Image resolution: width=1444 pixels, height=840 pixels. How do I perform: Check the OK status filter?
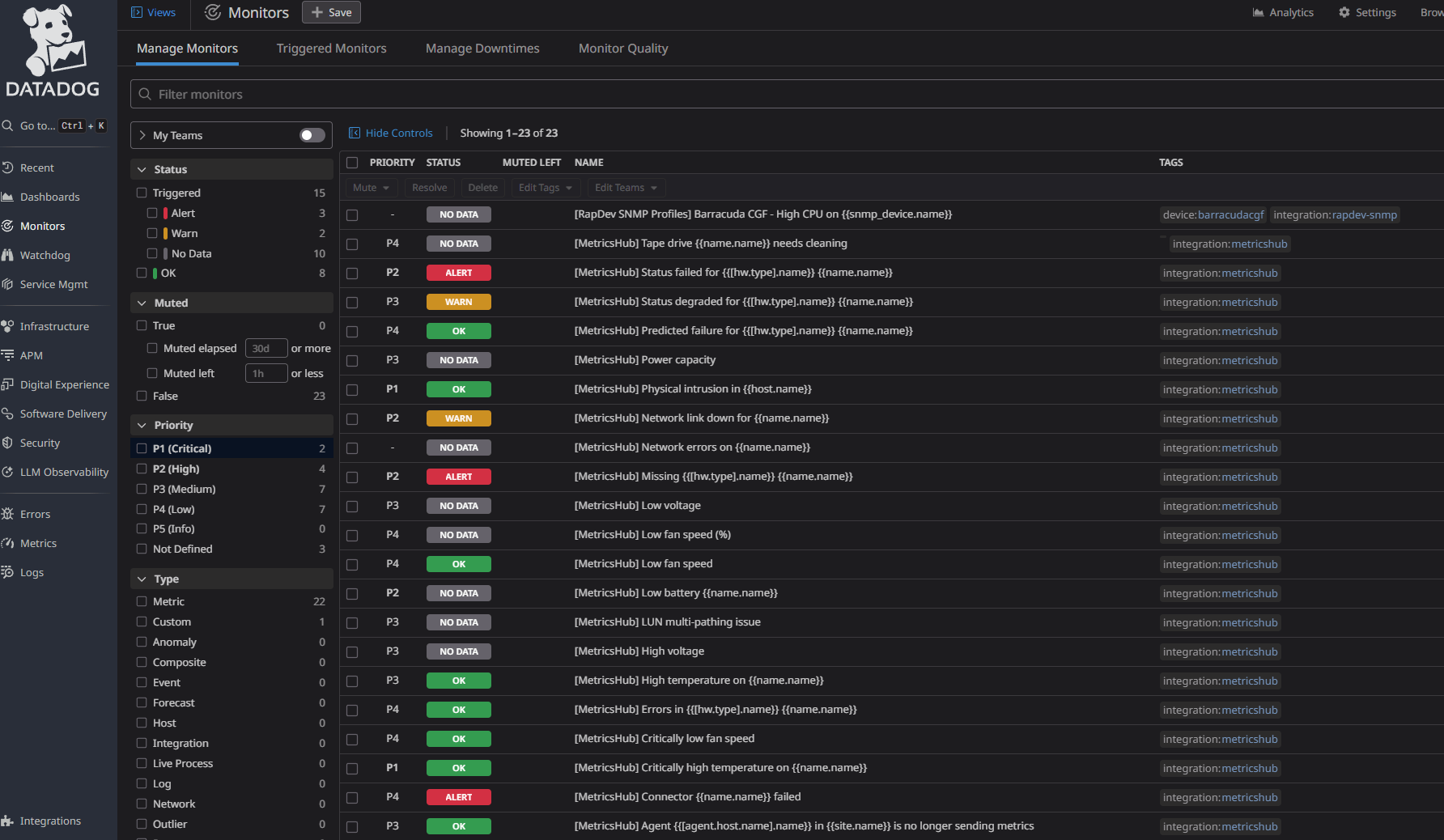[x=142, y=273]
